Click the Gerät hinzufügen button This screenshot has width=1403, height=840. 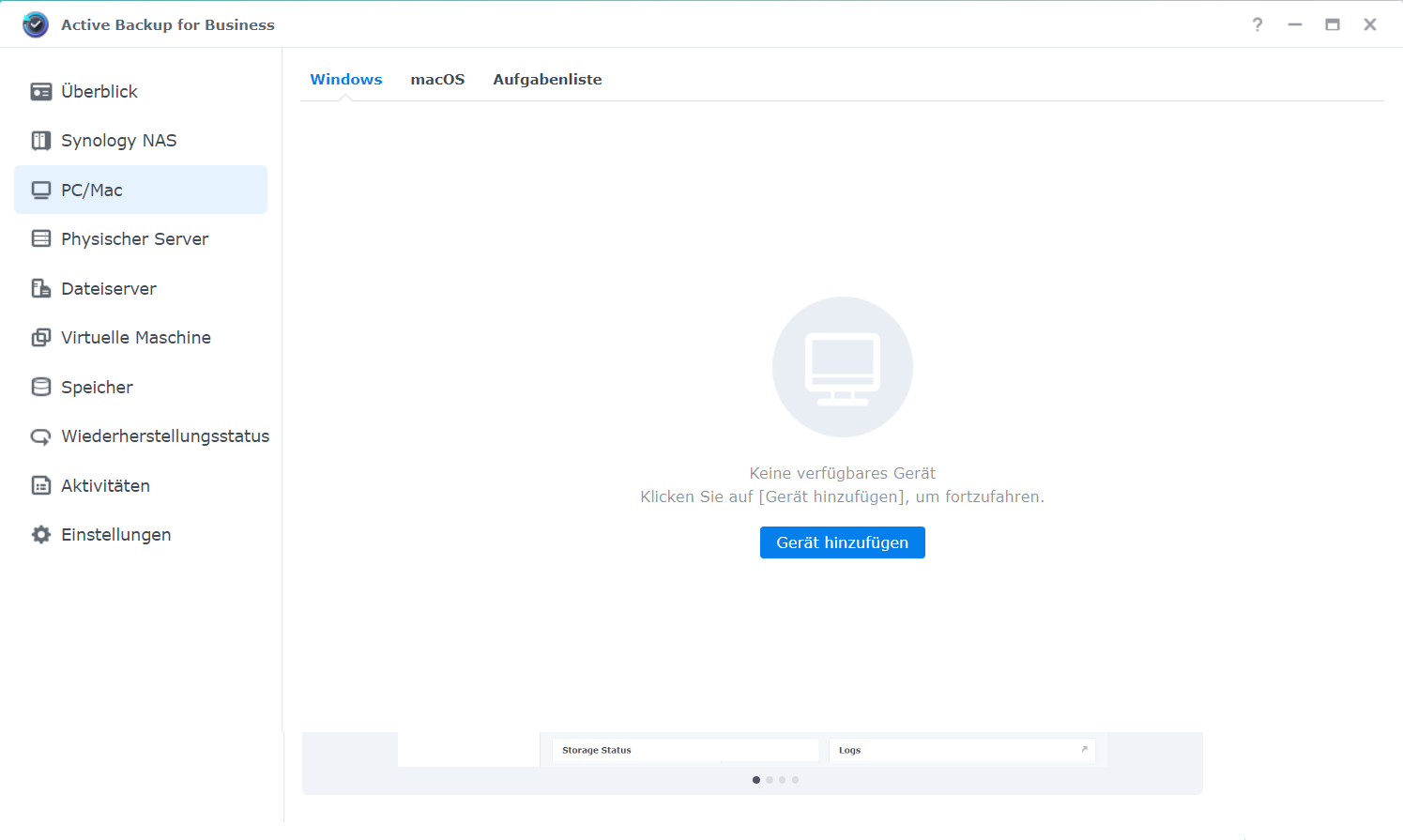coord(842,542)
